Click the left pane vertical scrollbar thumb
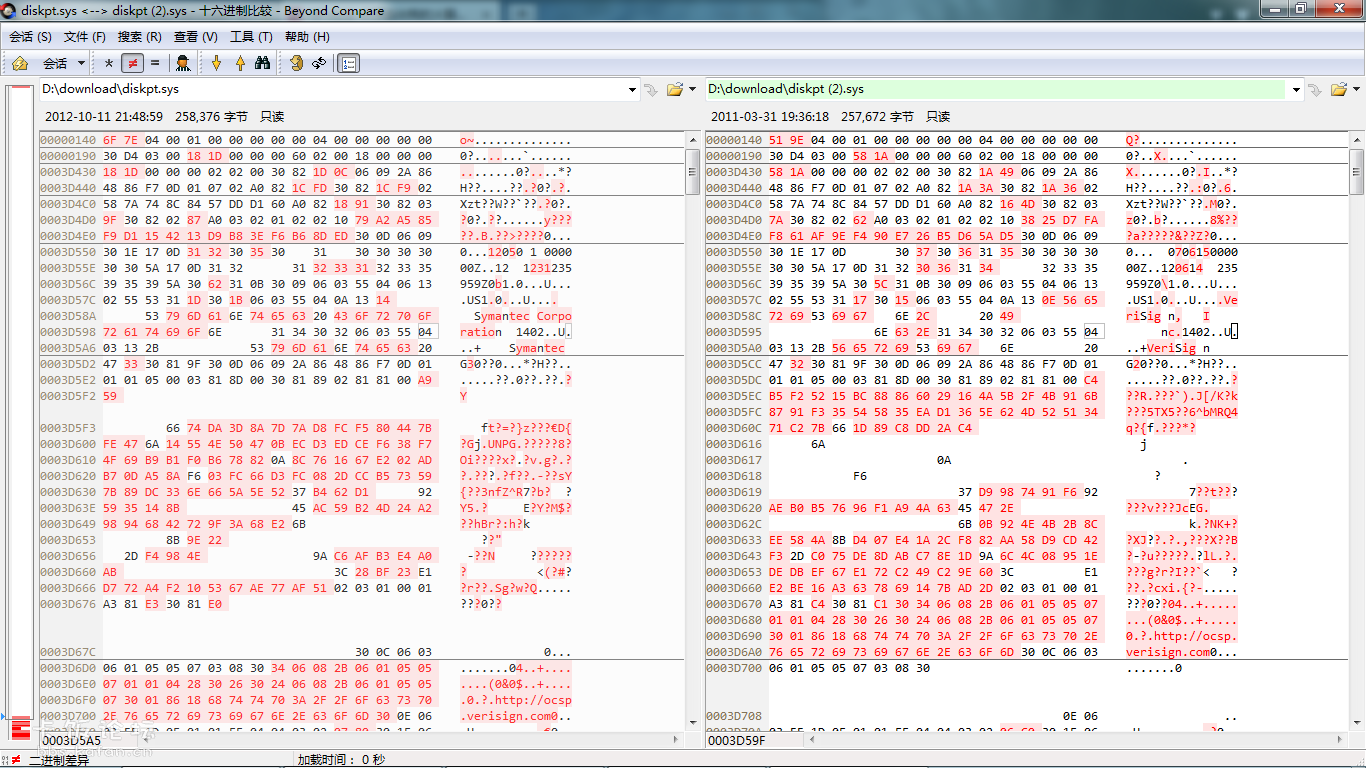 point(693,171)
